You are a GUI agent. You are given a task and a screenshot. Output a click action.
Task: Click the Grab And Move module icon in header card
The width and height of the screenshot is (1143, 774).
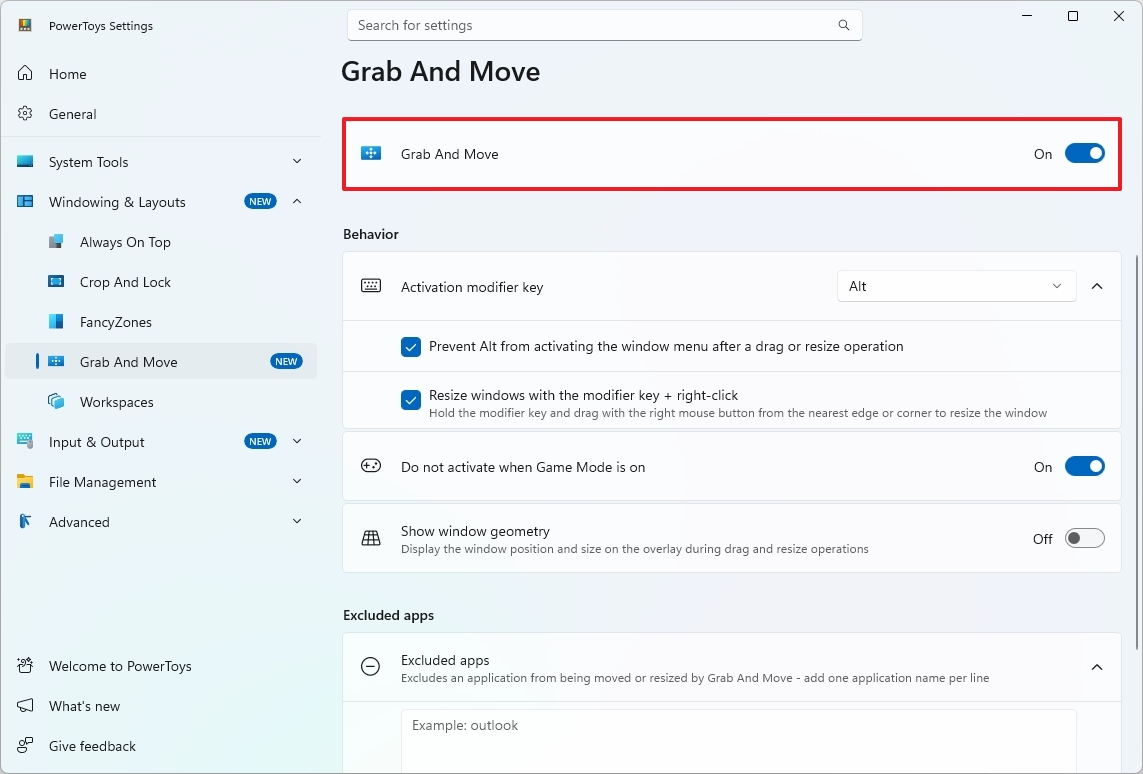(371, 153)
